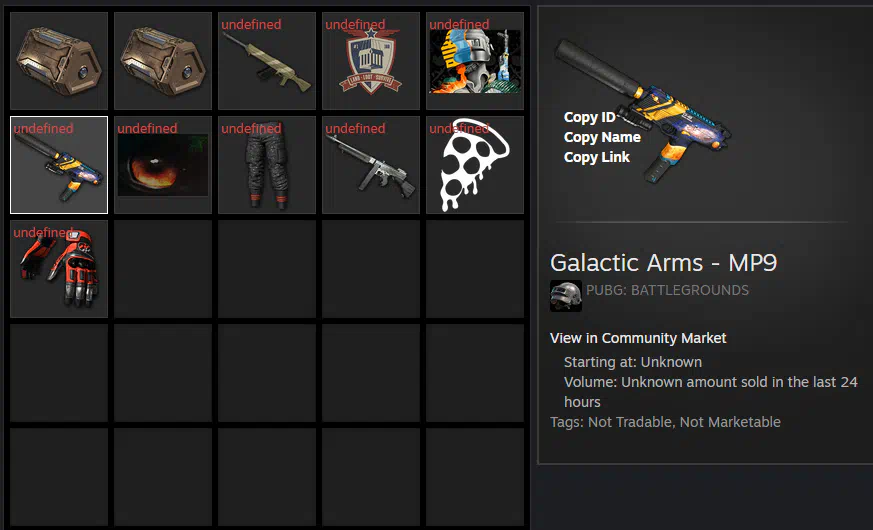Open View in Community Market link
The height and width of the screenshot is (530, 873).
(638, 338)
